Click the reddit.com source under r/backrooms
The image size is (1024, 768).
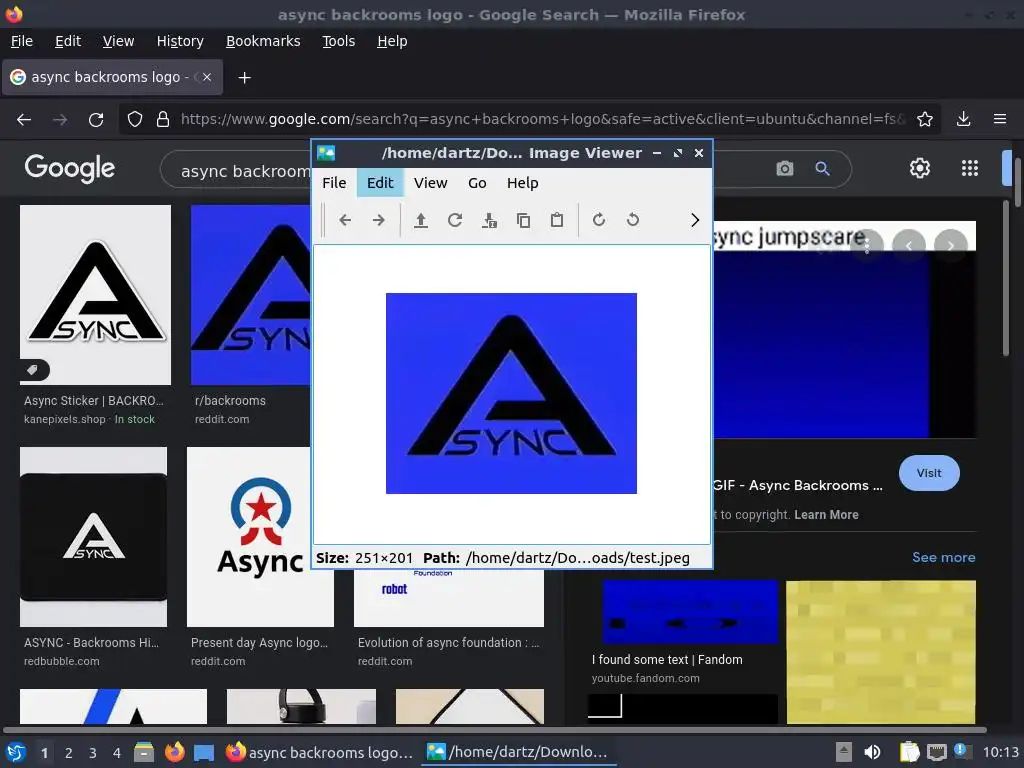(x=222, y=419)
